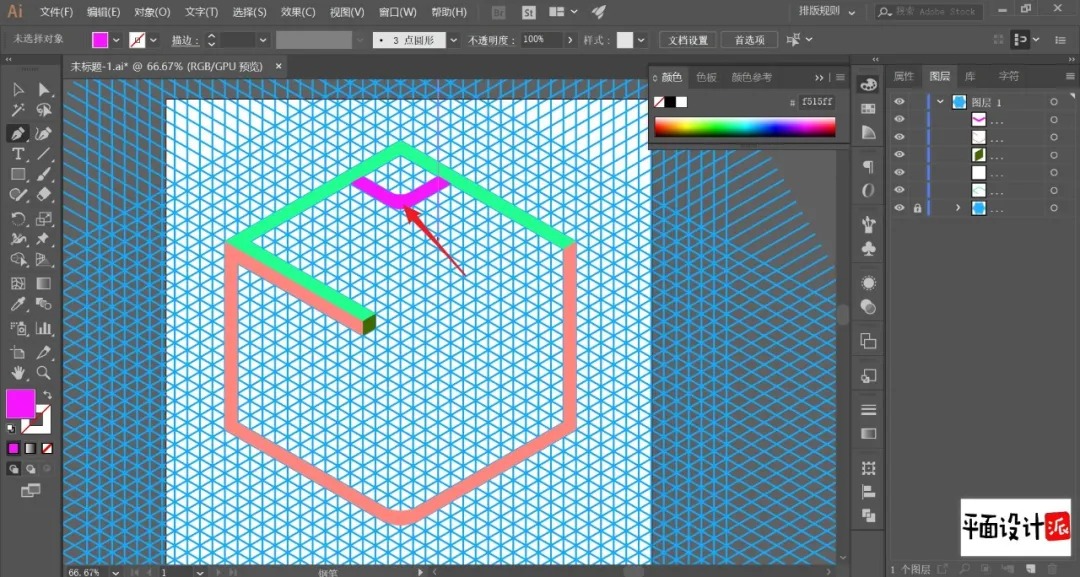Hide 图层 1 with its eye icon

point(899,102)
